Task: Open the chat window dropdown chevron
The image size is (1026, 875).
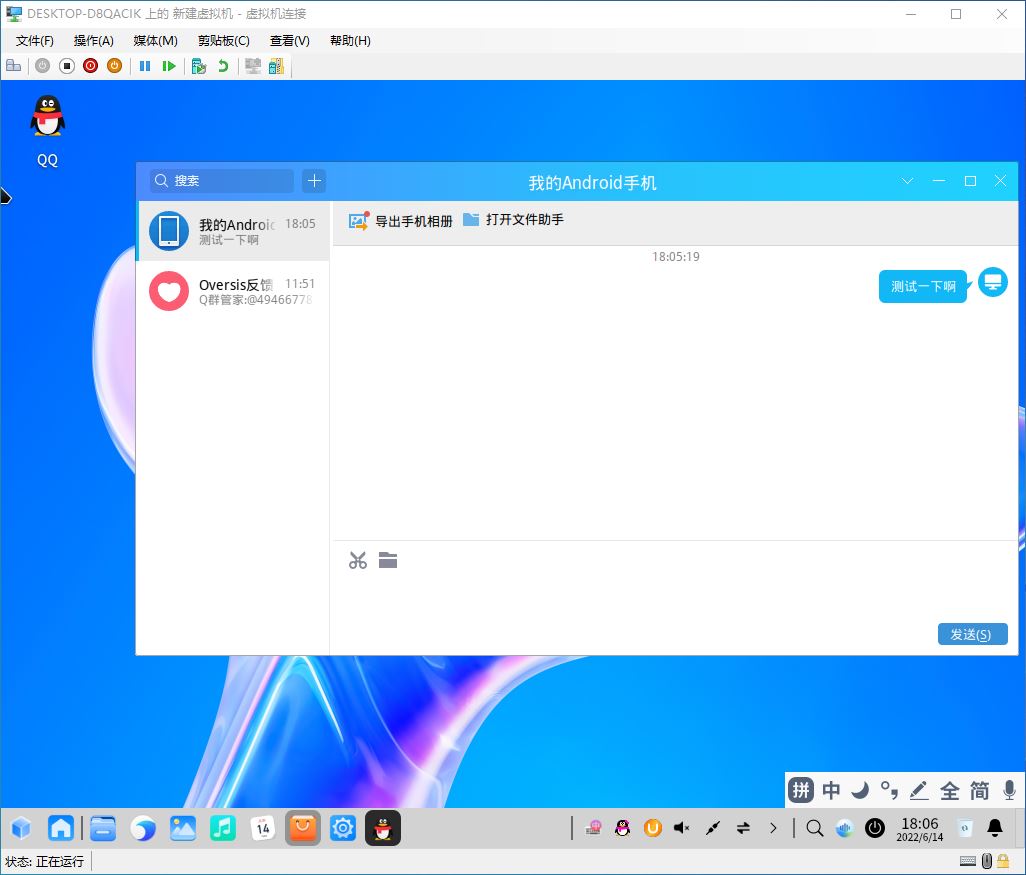Action: click(x=907, y=182)
